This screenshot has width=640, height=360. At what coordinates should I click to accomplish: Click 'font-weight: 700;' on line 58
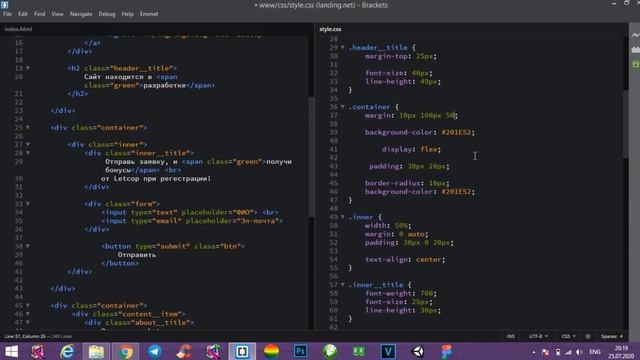coord(401,293)
